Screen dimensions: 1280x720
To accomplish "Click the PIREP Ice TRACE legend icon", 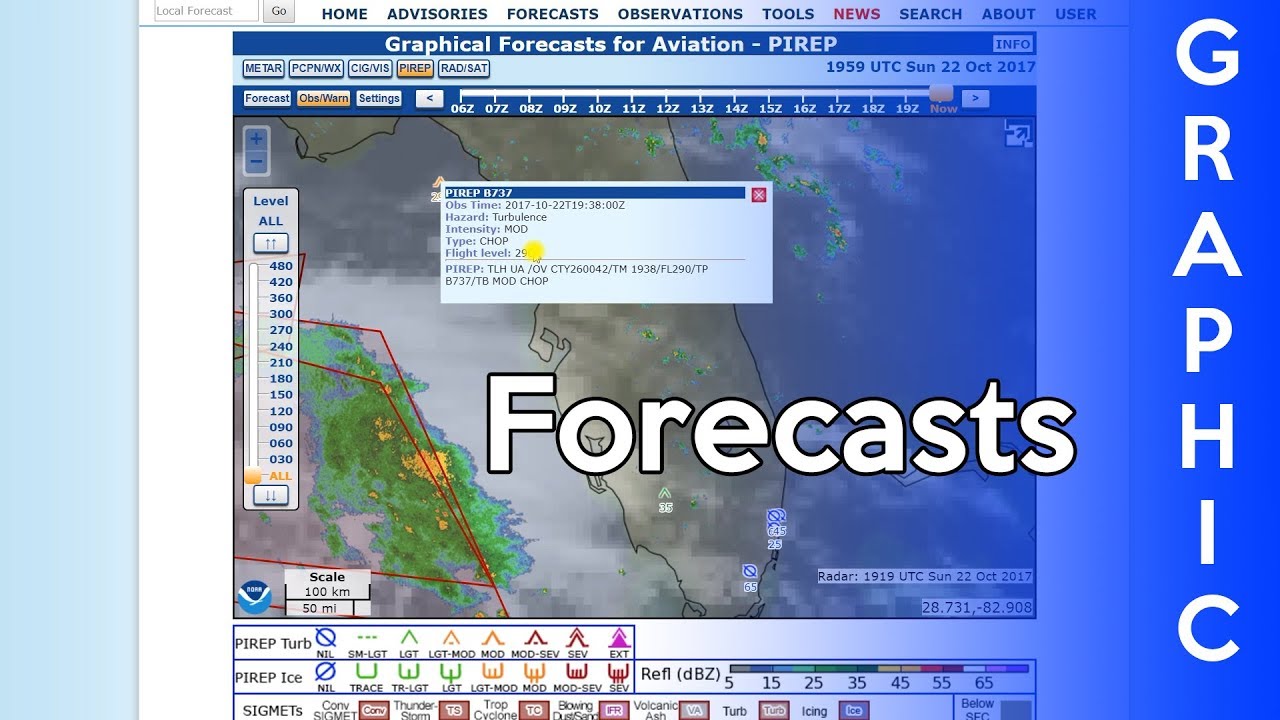I will click(366, 672).
